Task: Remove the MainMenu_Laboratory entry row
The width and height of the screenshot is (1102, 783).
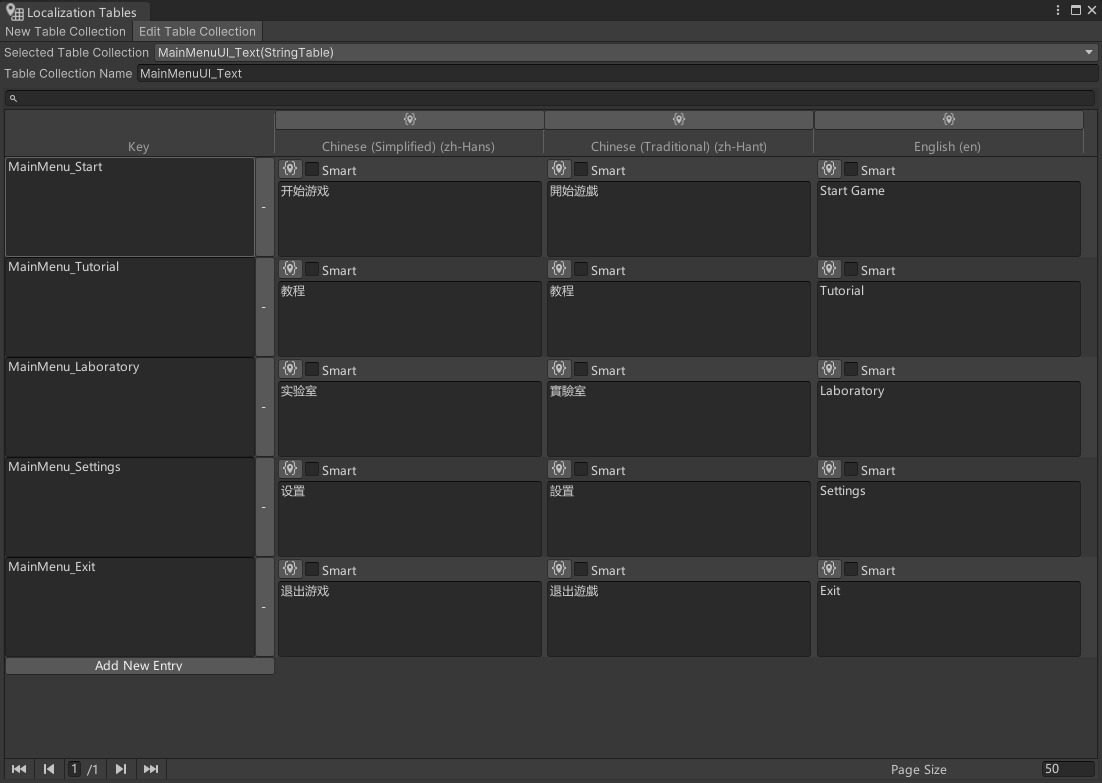Action: (x=264, y=407)
